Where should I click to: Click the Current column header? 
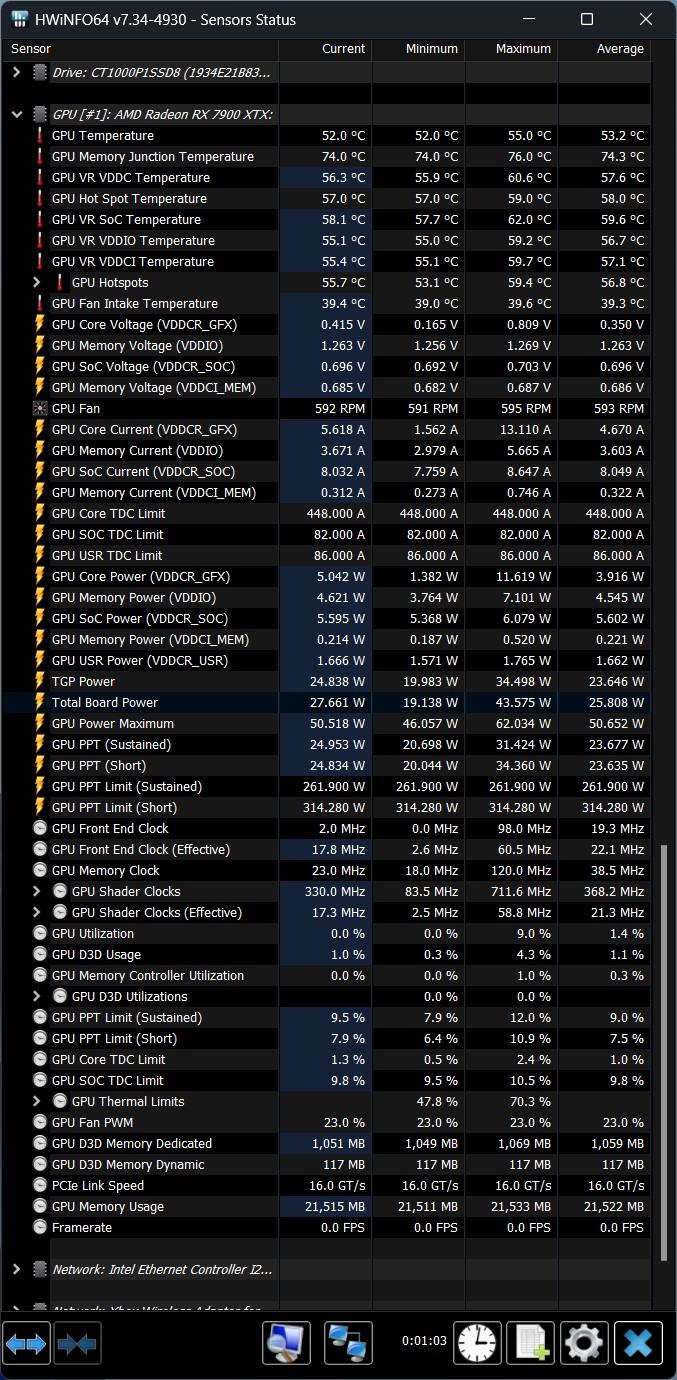pos(325,48)
